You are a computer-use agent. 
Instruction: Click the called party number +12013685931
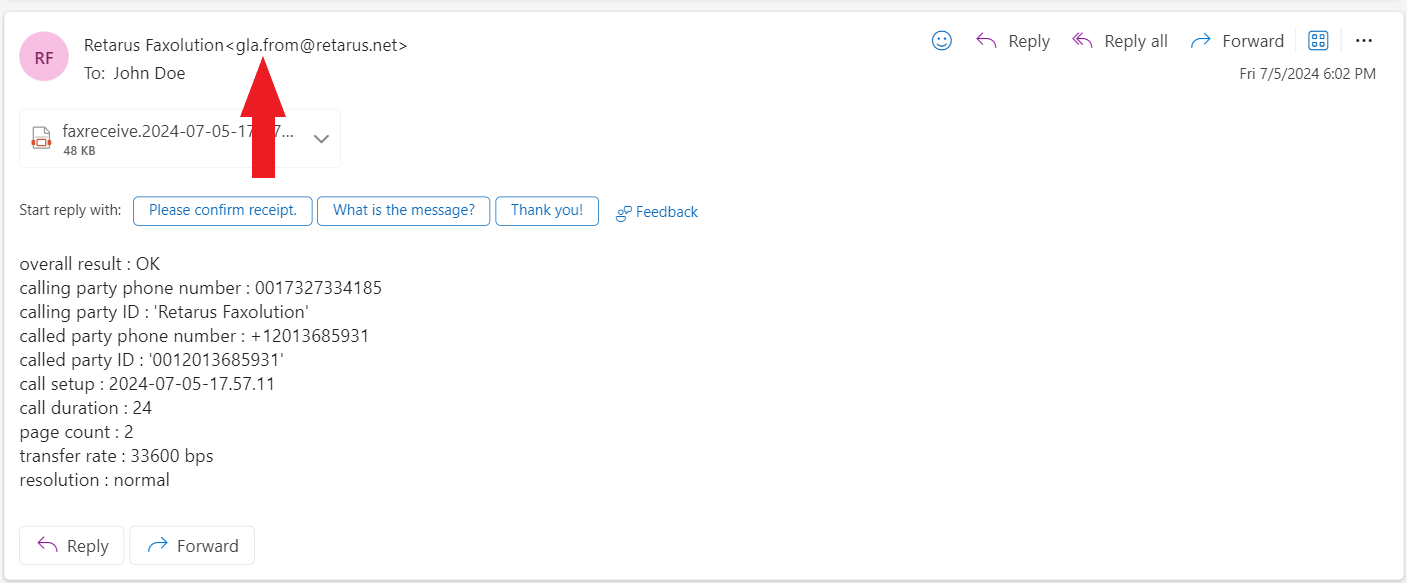[x=310, y=336]
